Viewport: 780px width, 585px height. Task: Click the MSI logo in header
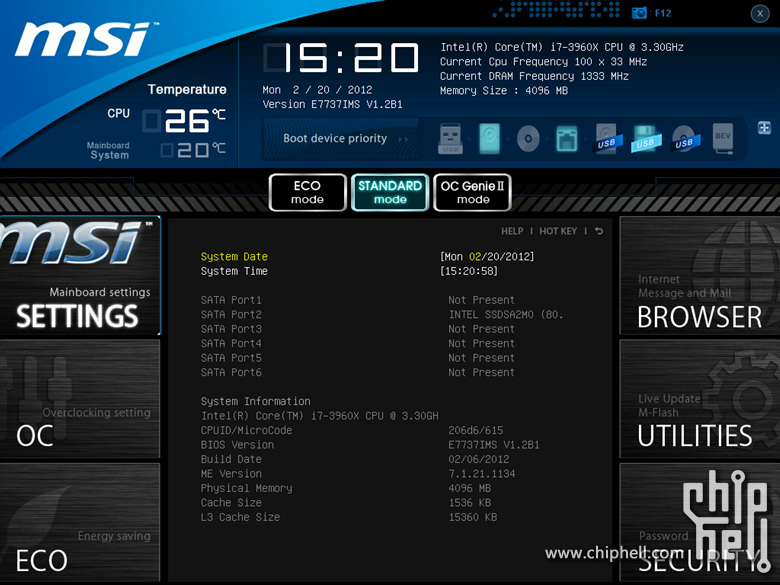click(x=86, y=39)
